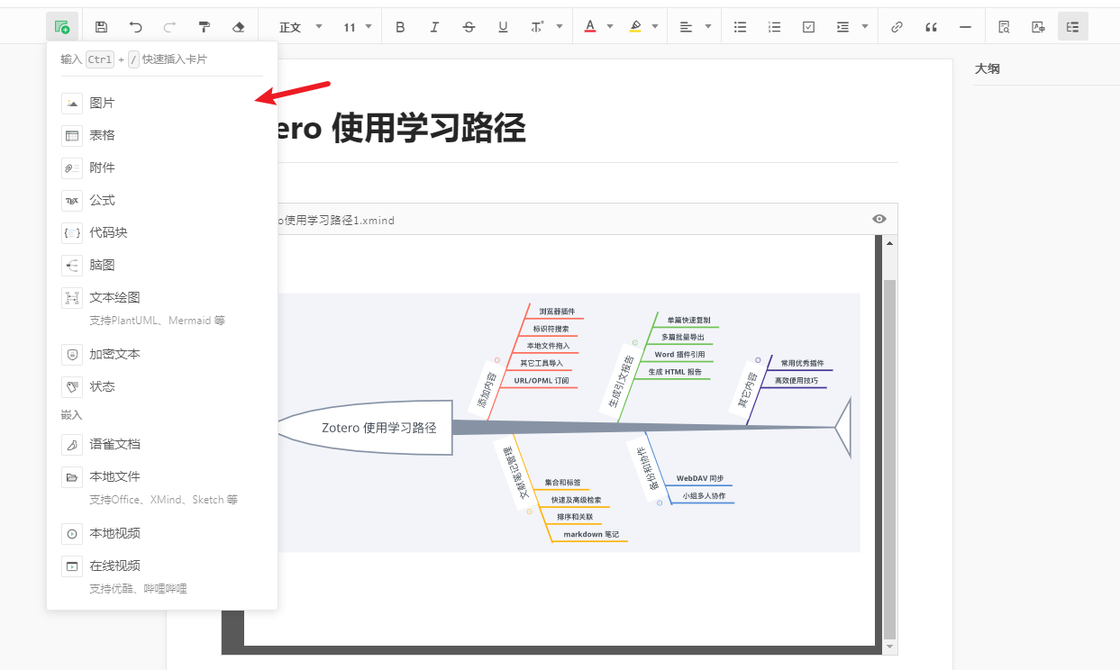Click the 公式 TeX icon in menu
1120x670 pixels.
click(72, 201)
